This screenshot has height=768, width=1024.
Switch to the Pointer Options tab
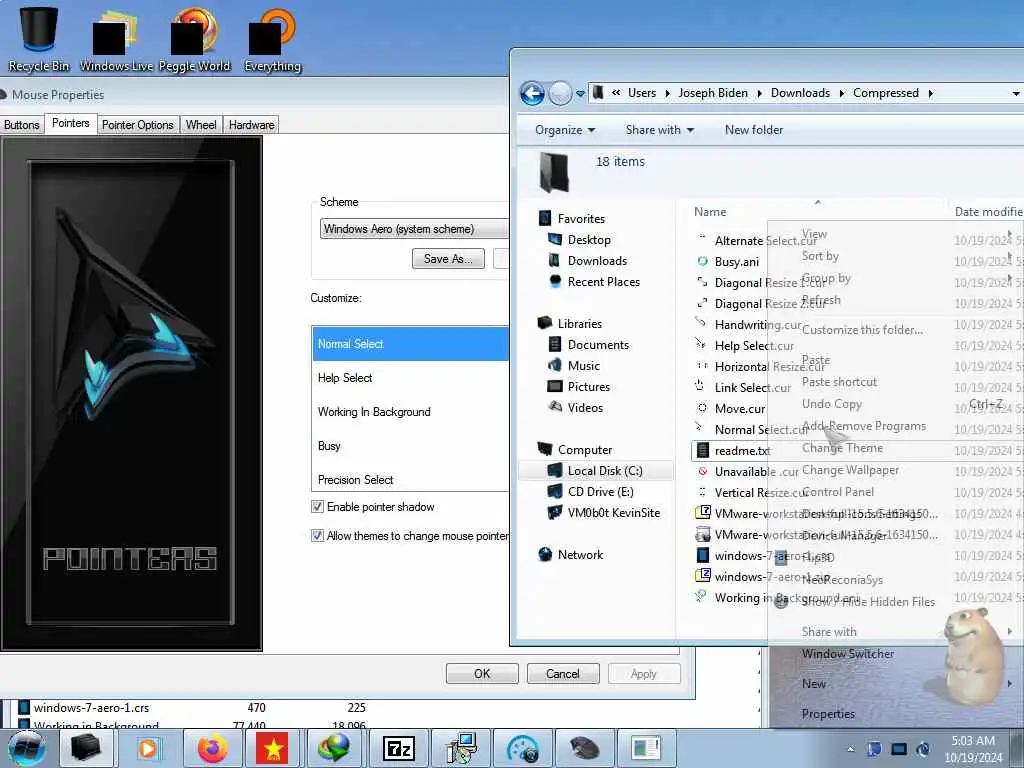coord(138,125)
